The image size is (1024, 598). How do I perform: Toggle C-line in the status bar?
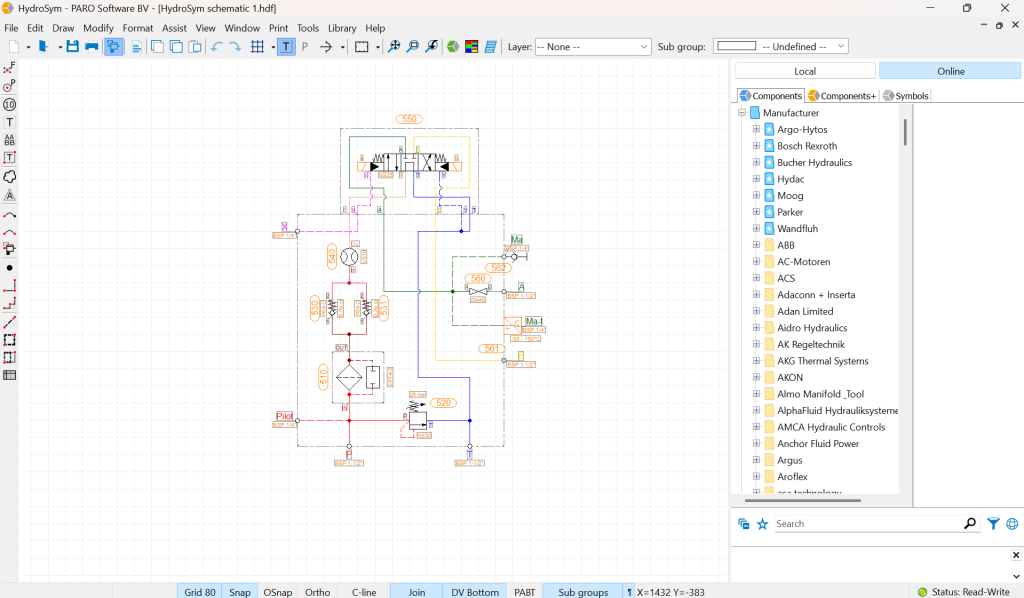point(364,591)
